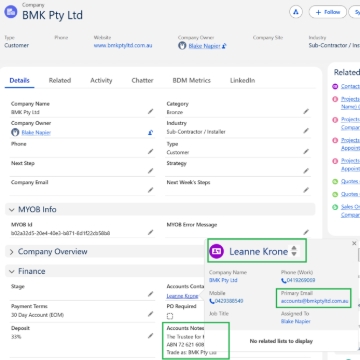The height and width of the screenshot is (360, 360).
Task: Open the Activity tab
Action: point(101,80)
